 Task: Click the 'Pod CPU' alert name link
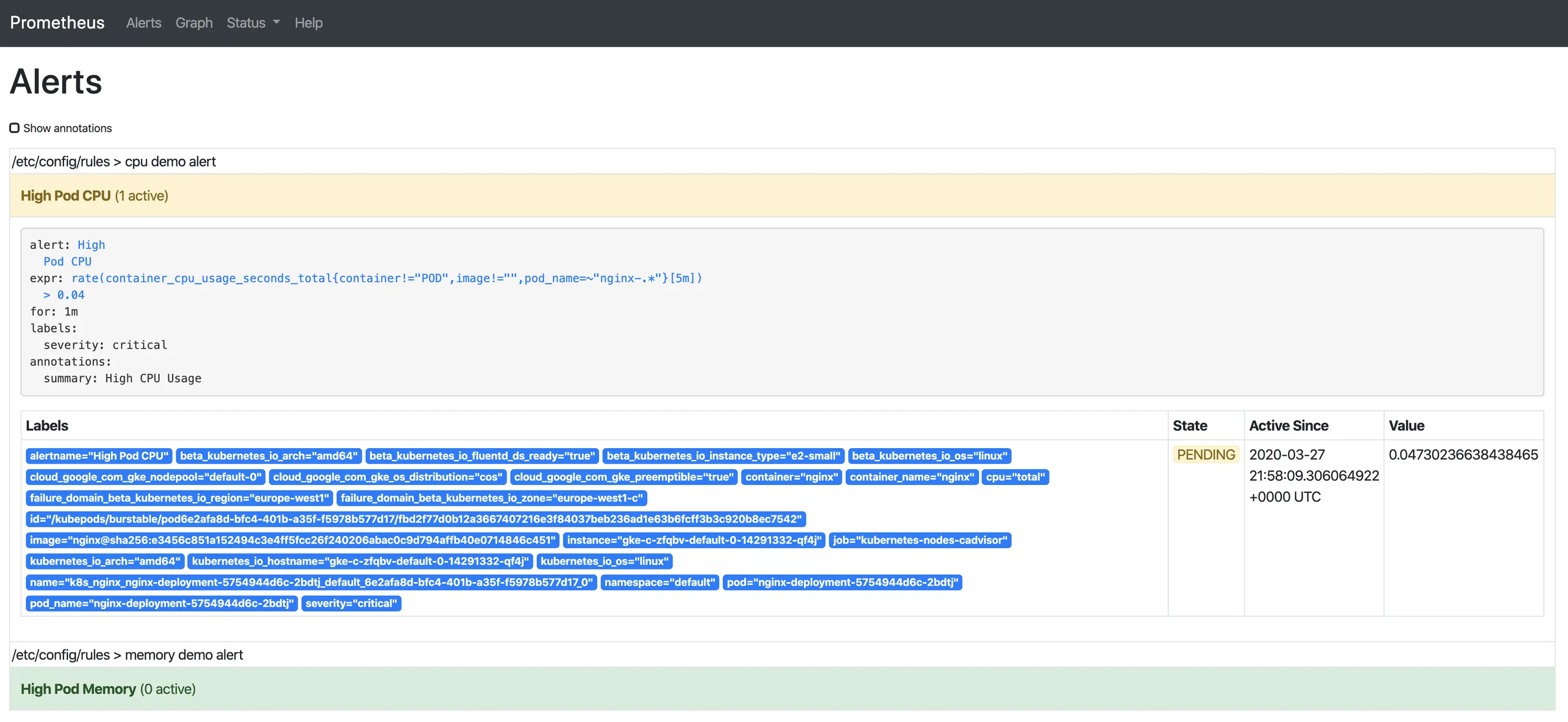[x=67, y=261]
